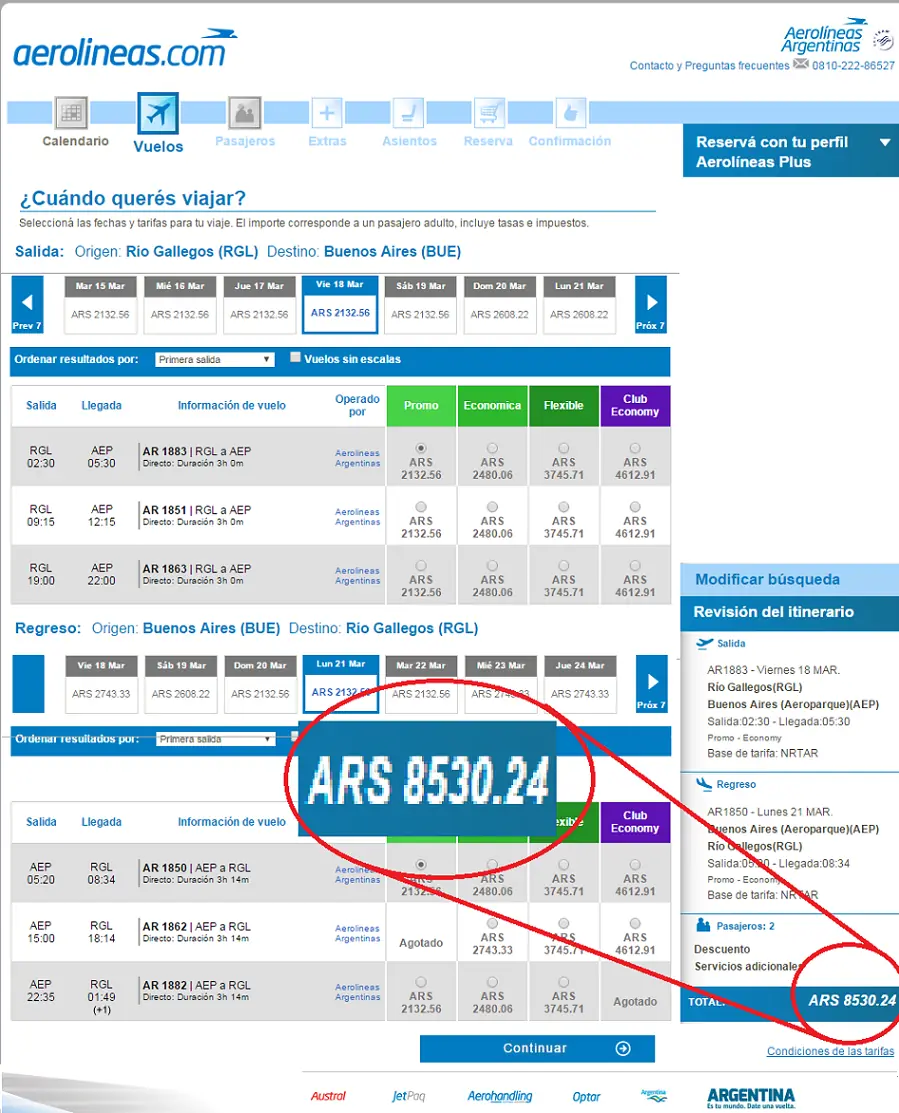Screen dimensions: 899x1113
Task: Click the Optar footer logo
Action: coord(586,1097)
